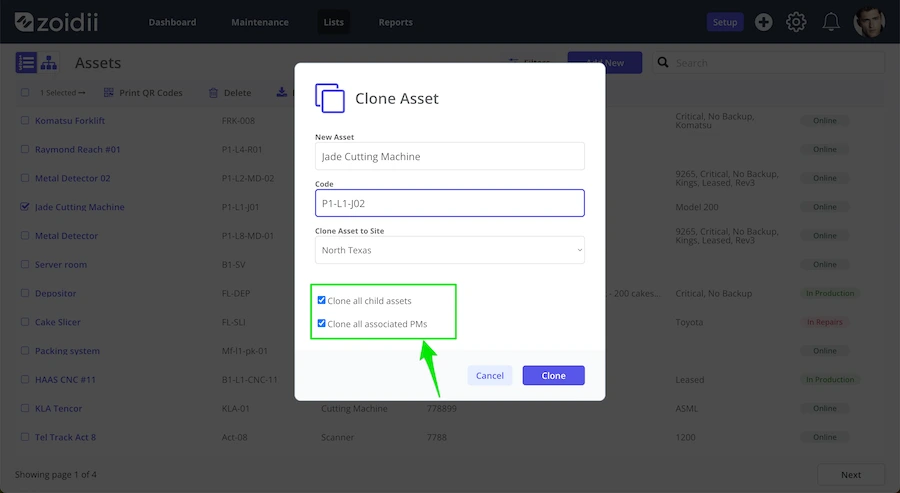Click the Clone button
Image resolution: width=900 pixels, height=493 pixels.
click(x=553, y=375)
